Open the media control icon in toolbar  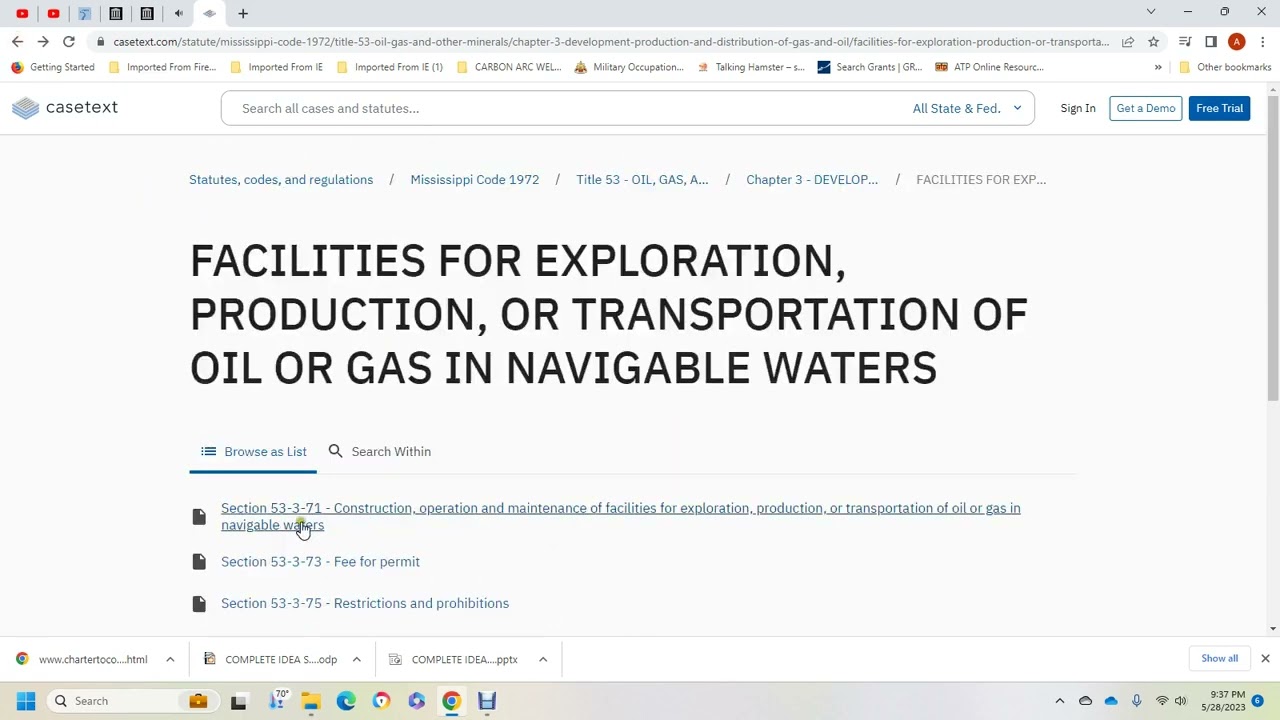tap(1185, 42)
